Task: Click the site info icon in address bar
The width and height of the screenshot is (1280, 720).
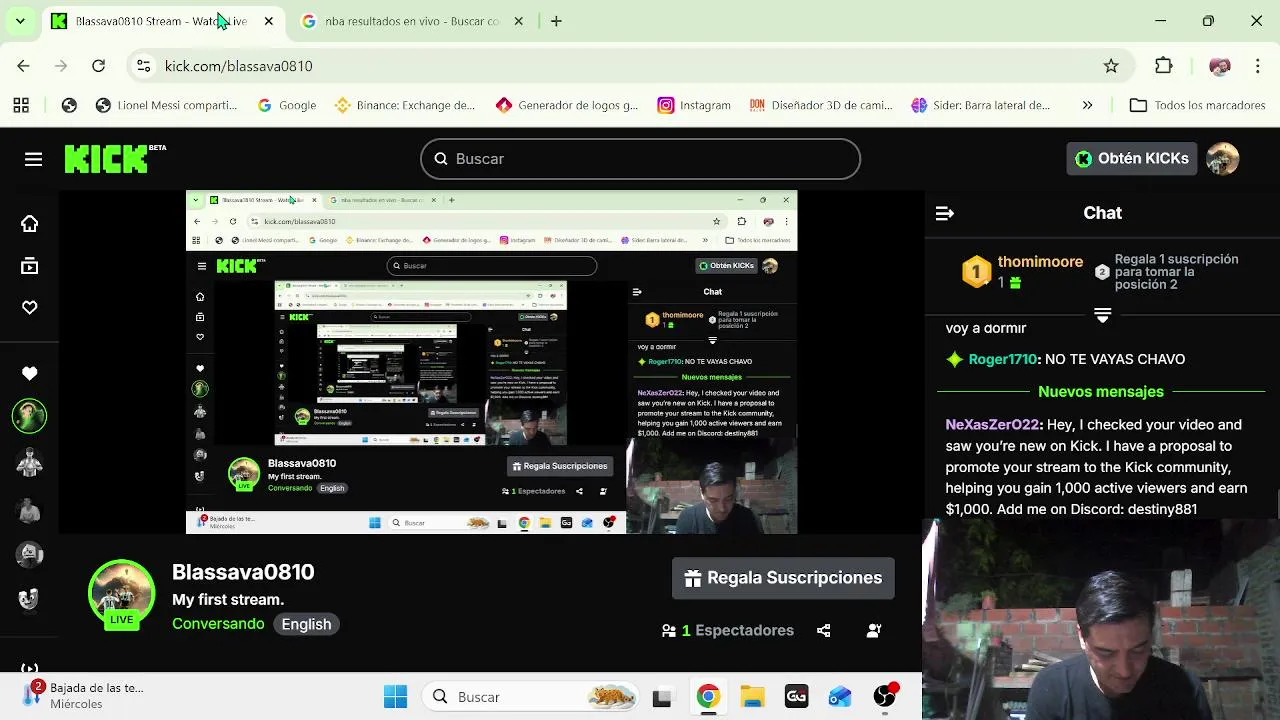Action: click(x=144, y=66)
